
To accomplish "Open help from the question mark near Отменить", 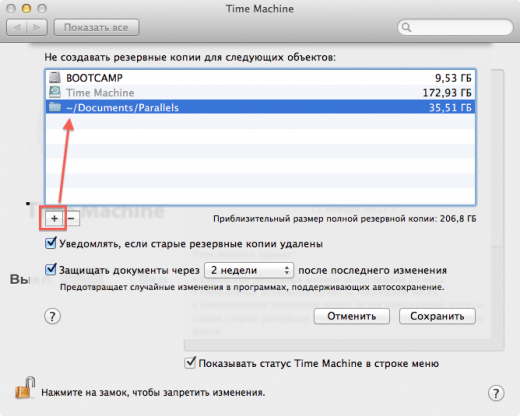I will click(52, 316).
